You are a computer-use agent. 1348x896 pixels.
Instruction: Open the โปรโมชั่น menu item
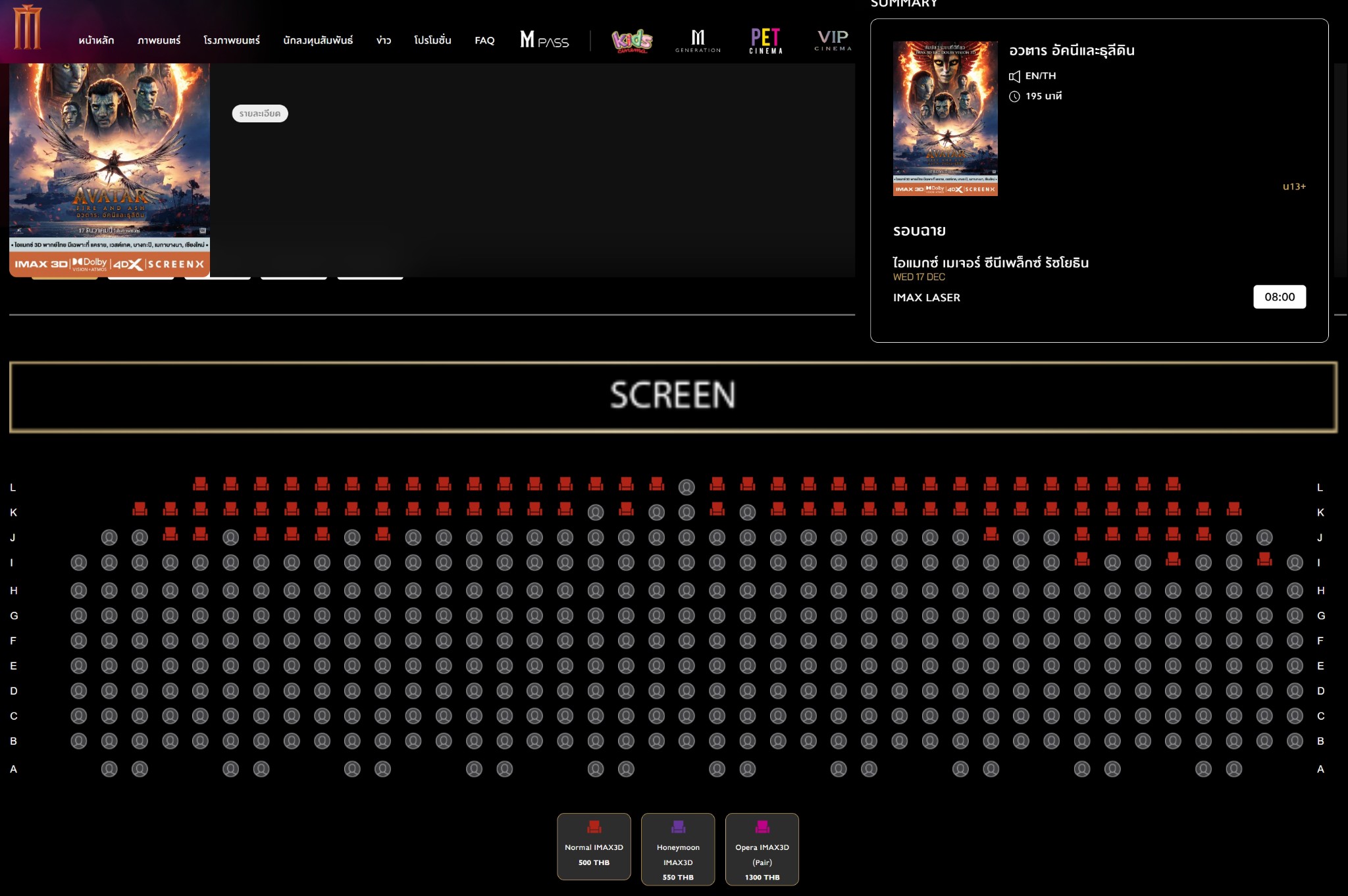click(x=432, y=40)
